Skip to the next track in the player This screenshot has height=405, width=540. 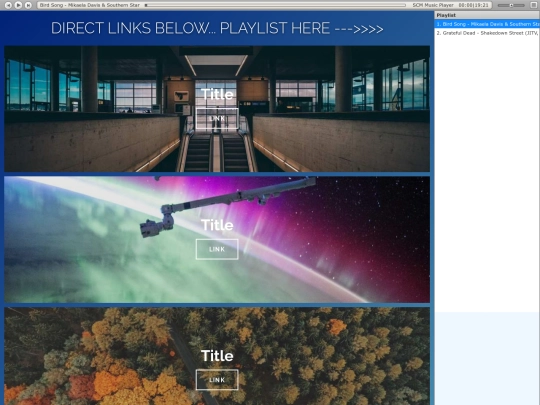29,5
